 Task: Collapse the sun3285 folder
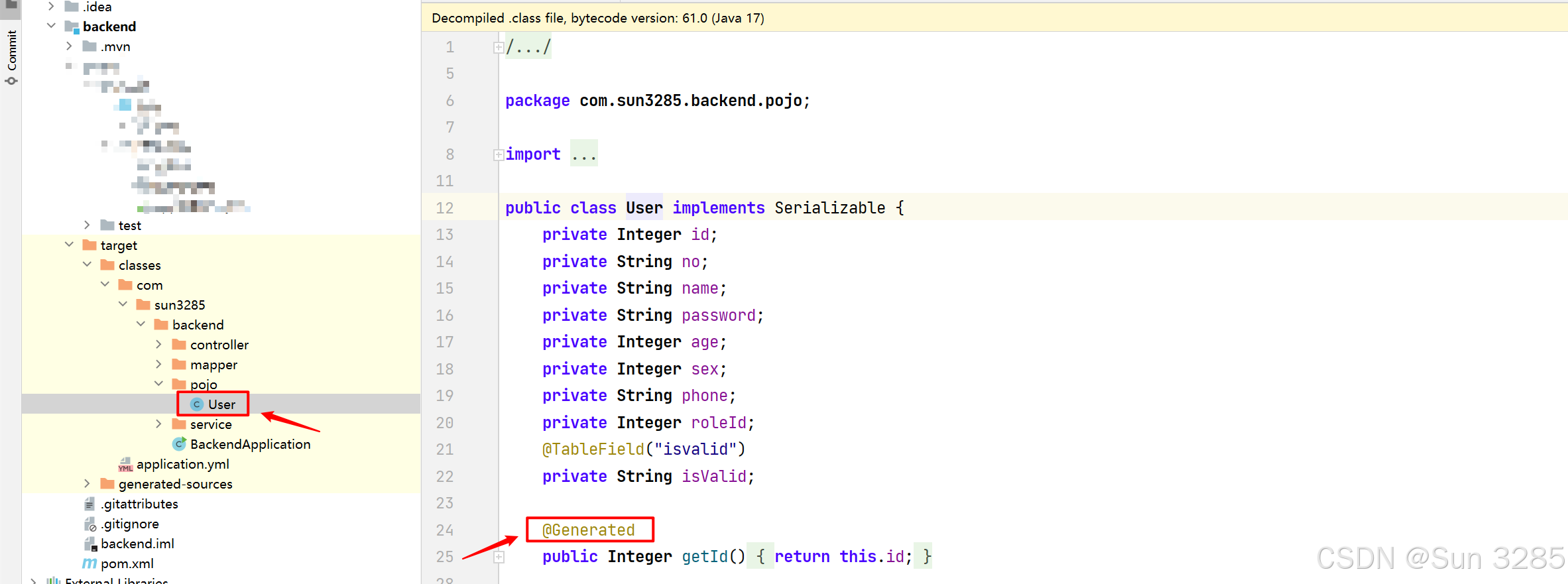[x=123, y=304]
